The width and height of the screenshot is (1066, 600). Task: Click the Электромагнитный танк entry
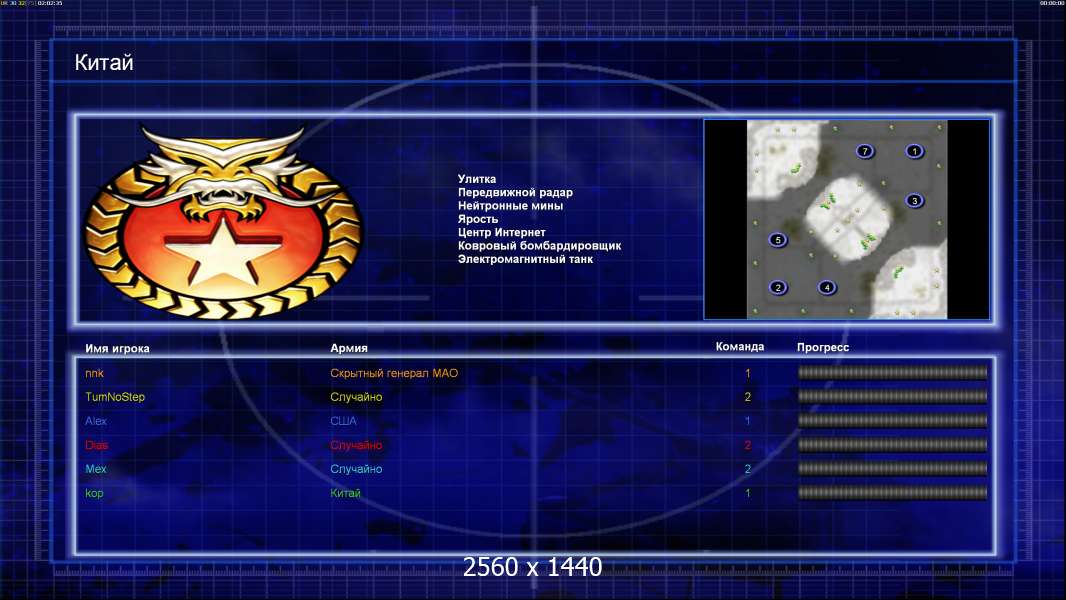click(x=526, y=259)
